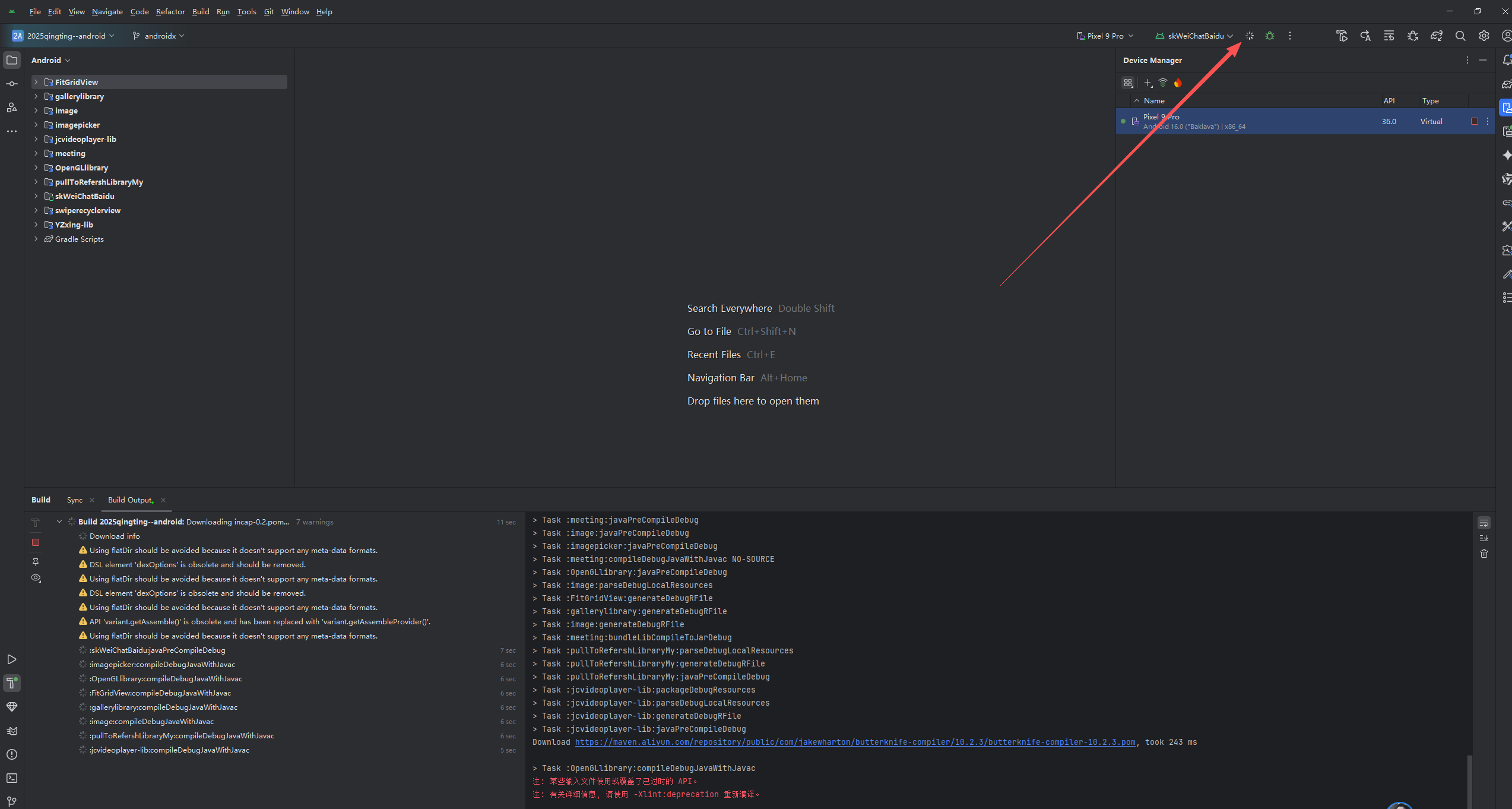The height and width of the screenshot is (809, 1512).
Task: Hide the Device Manager panel
Action: tap(1483, 60)
